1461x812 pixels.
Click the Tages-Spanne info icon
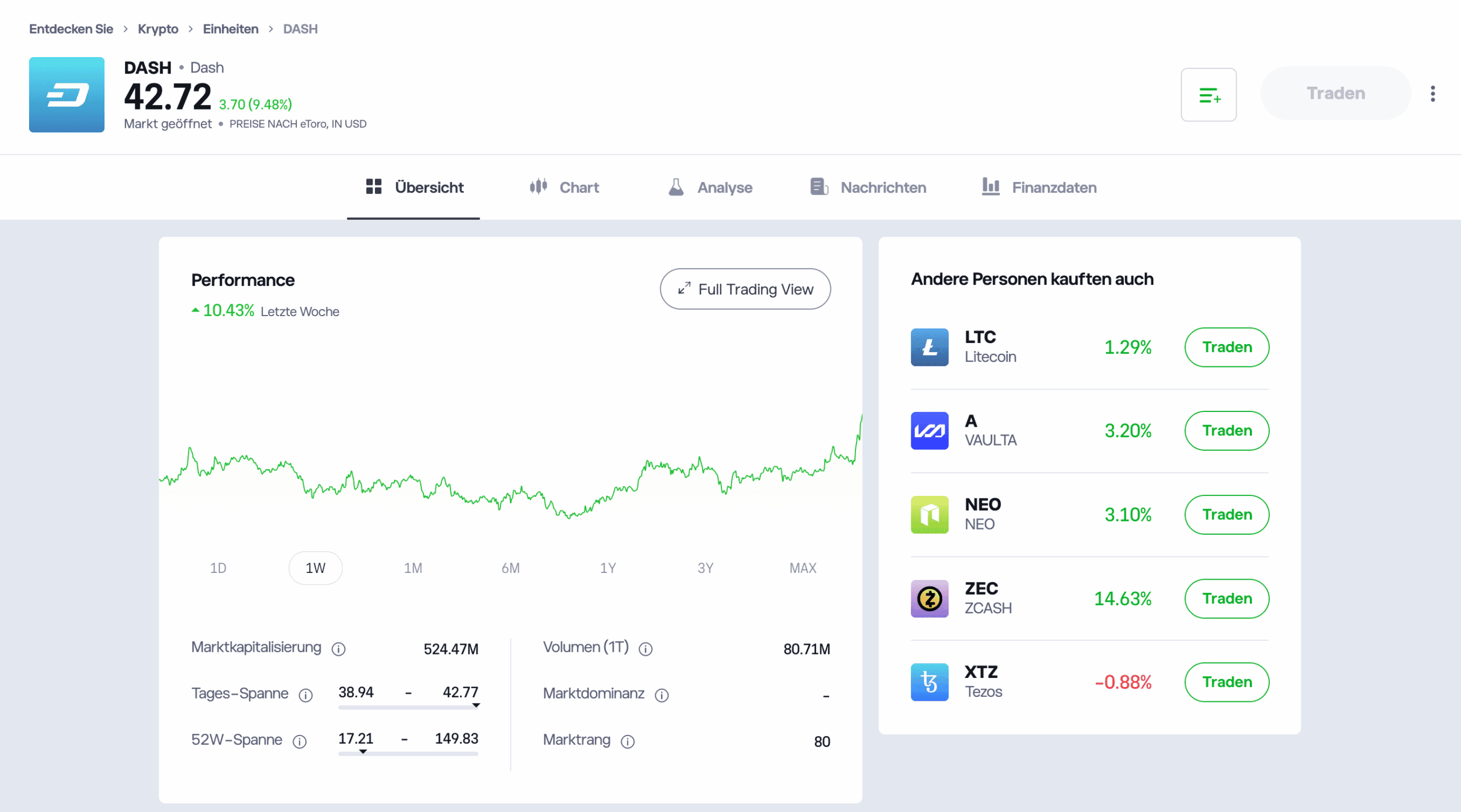306,695
